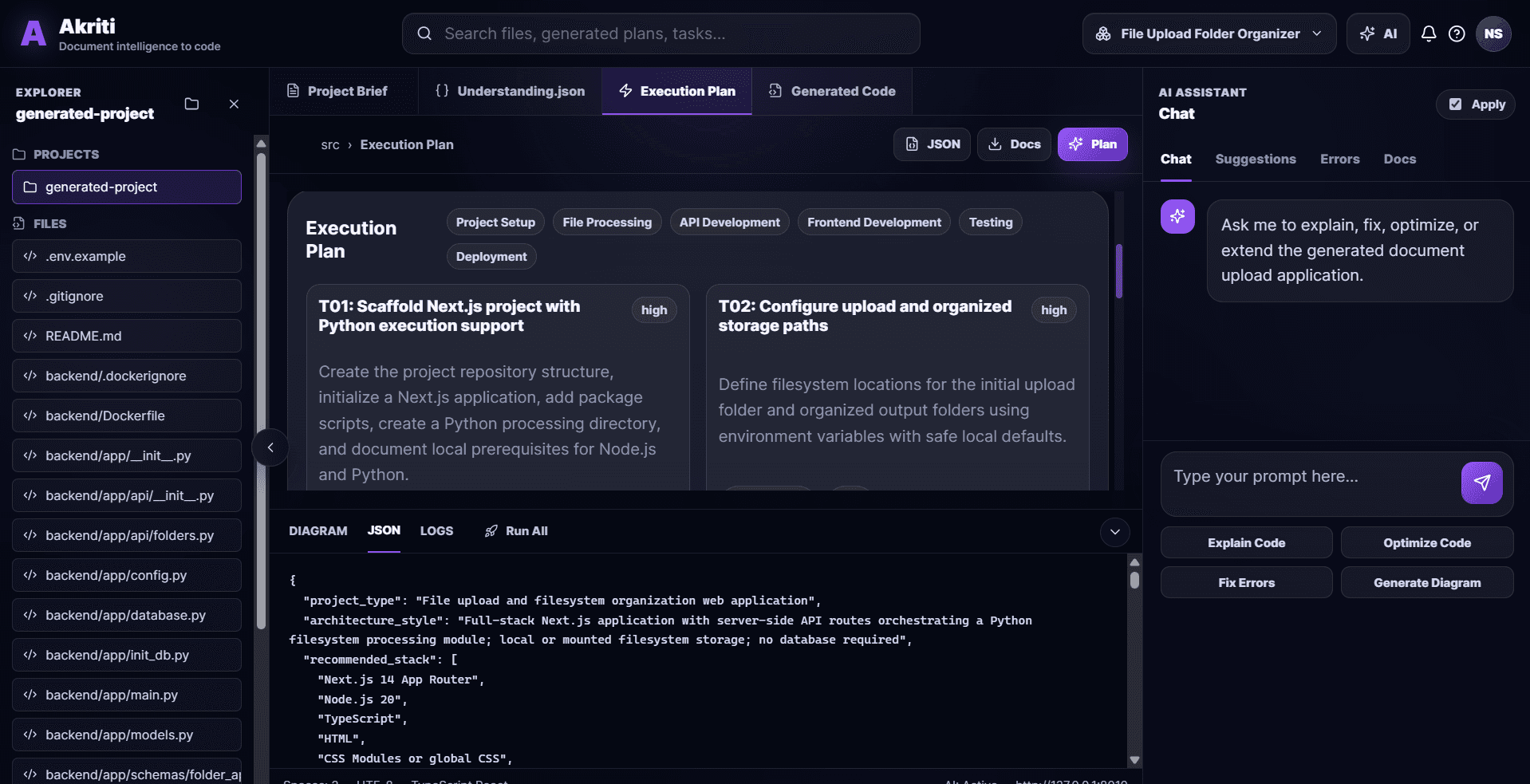Click the search magnifier icon
Screen dimensions: 1530x784
click(424, 33)
